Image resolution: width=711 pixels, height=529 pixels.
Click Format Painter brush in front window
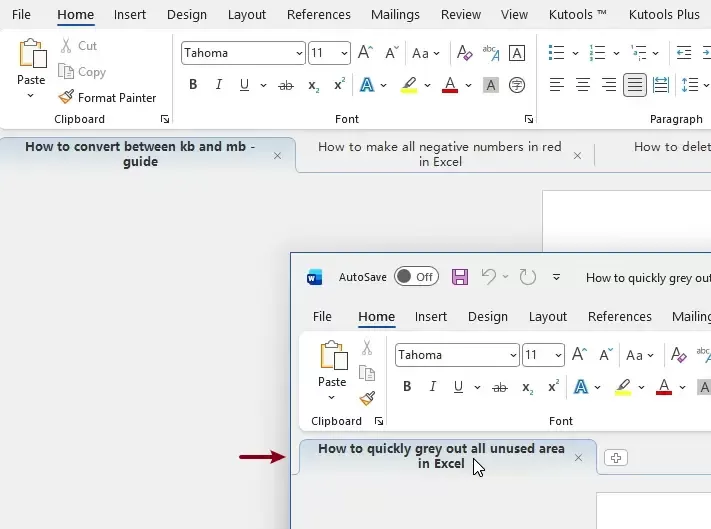367,399
